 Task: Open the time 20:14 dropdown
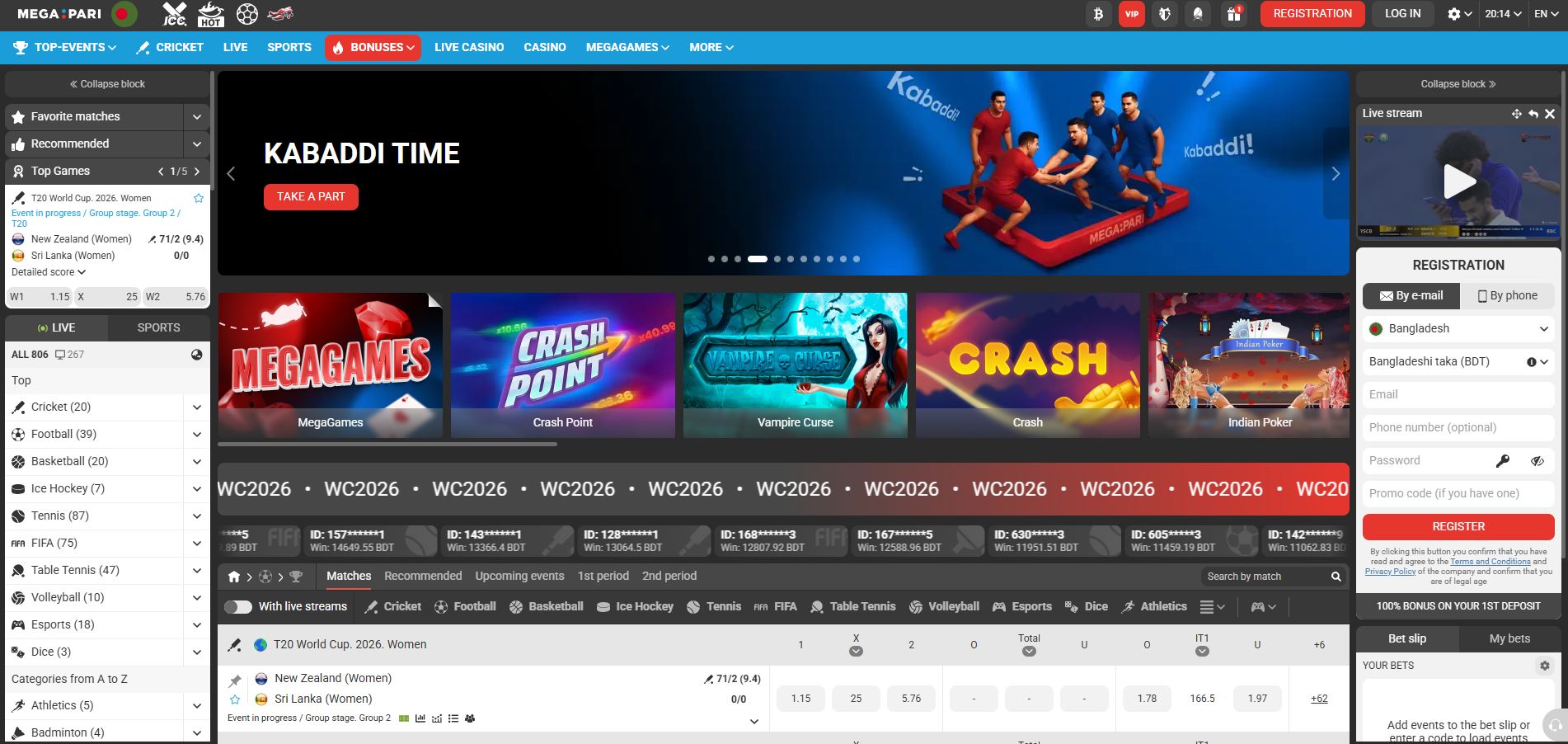tap(1503, 14)
